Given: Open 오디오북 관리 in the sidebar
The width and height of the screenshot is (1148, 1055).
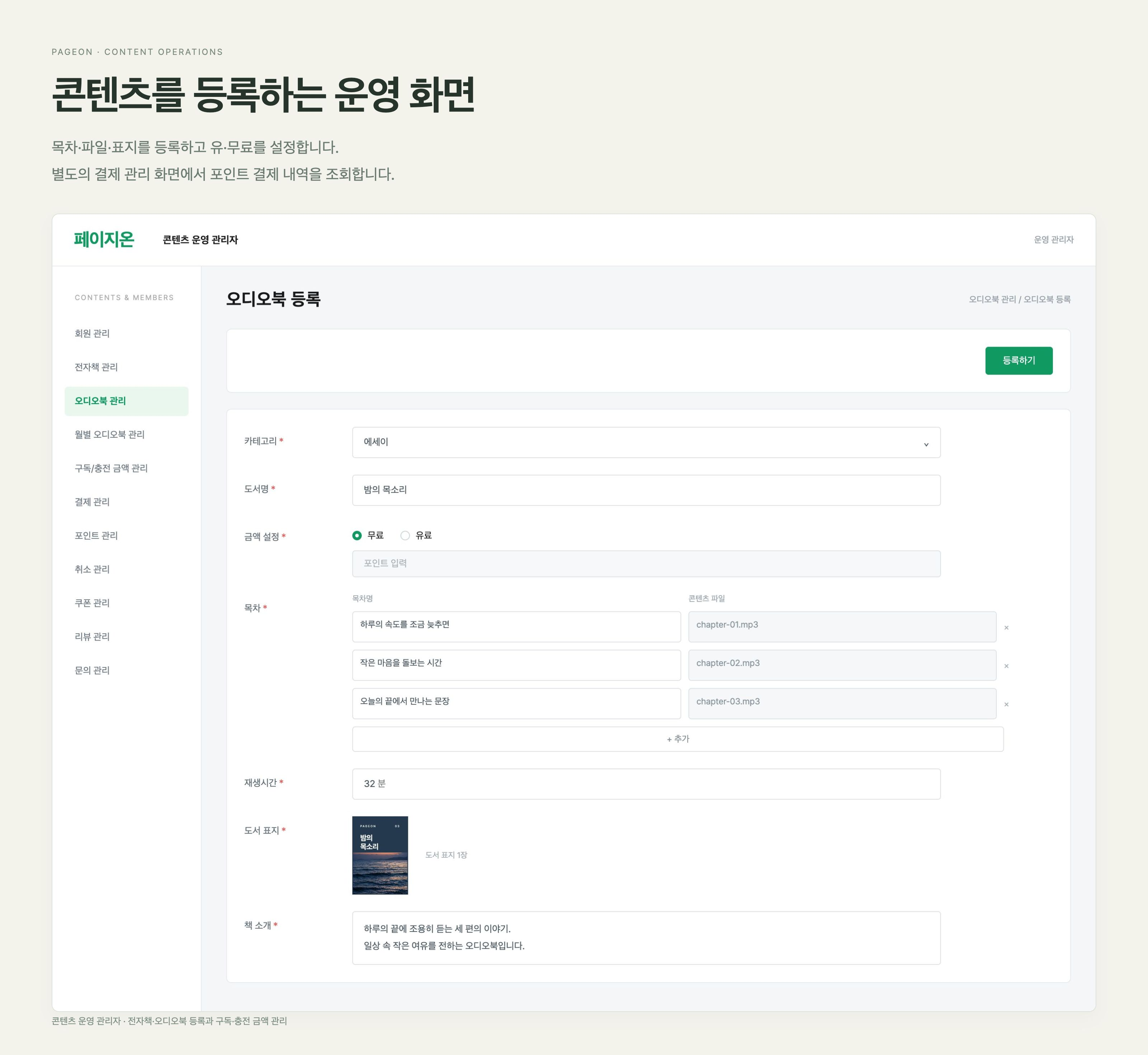Looking at the screenshot, I should tap(126, 401).
